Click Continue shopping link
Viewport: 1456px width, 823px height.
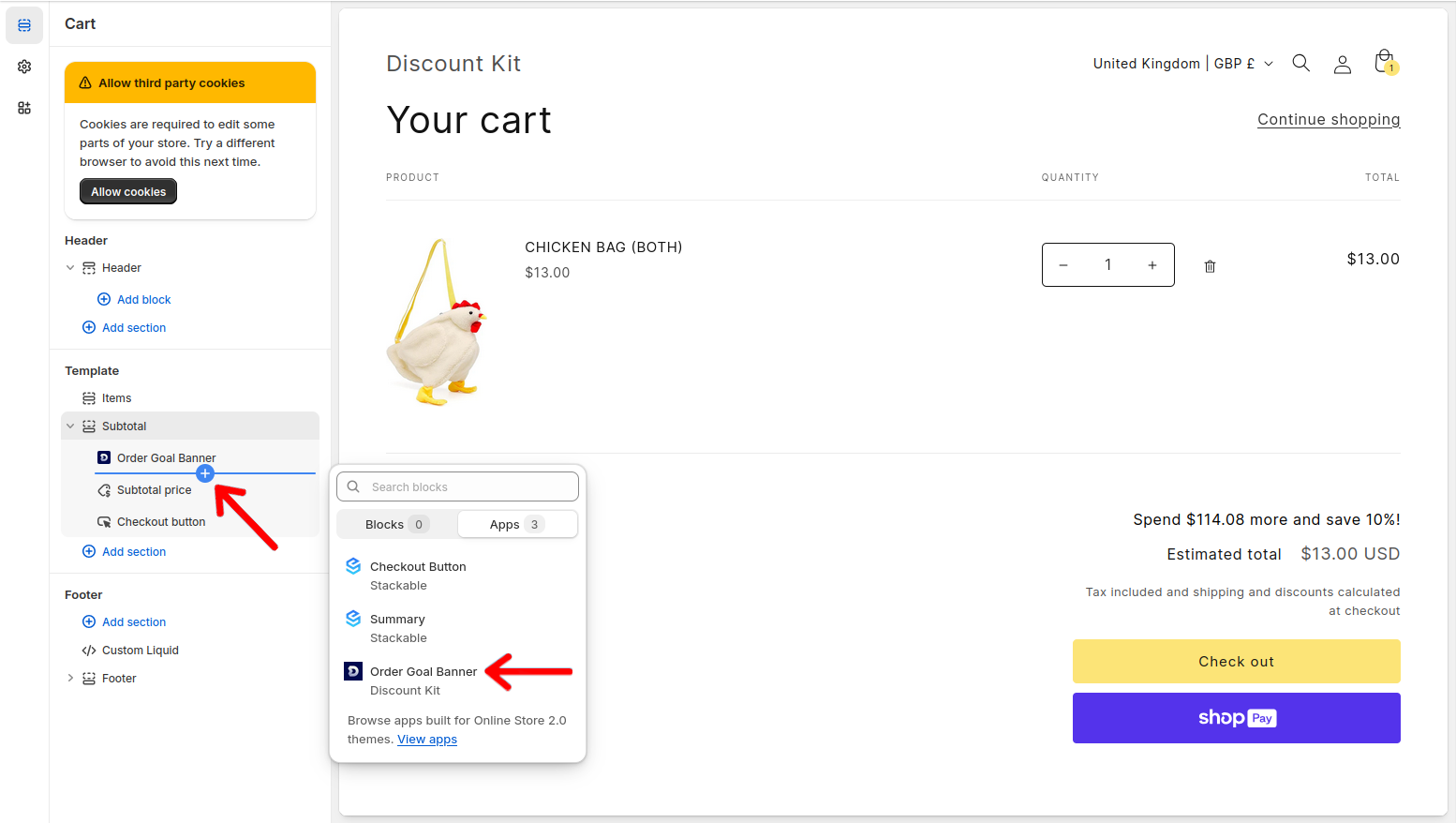point(1329,119)
